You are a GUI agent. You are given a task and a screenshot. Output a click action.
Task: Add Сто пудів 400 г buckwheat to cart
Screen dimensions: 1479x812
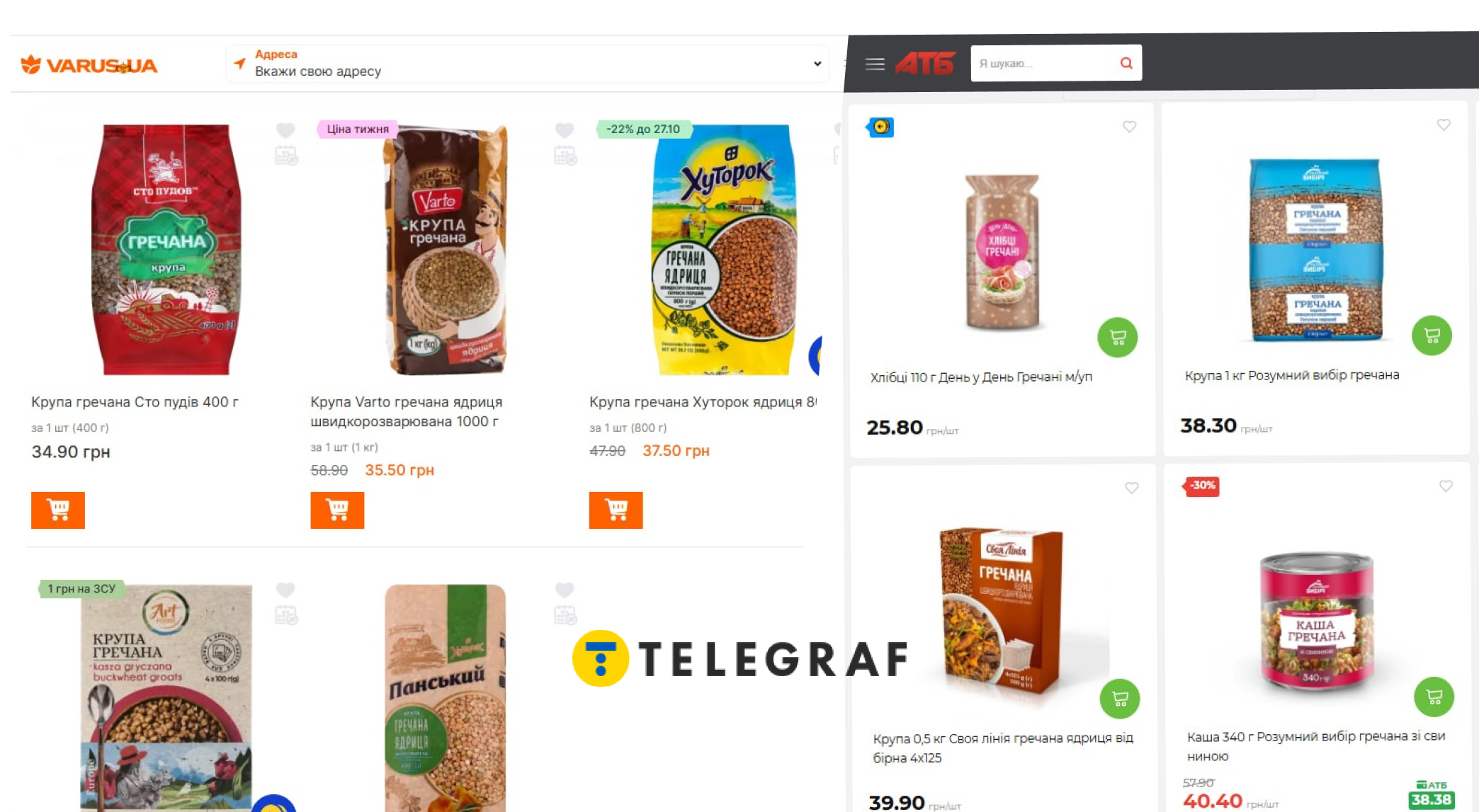[x=58, y=510]
